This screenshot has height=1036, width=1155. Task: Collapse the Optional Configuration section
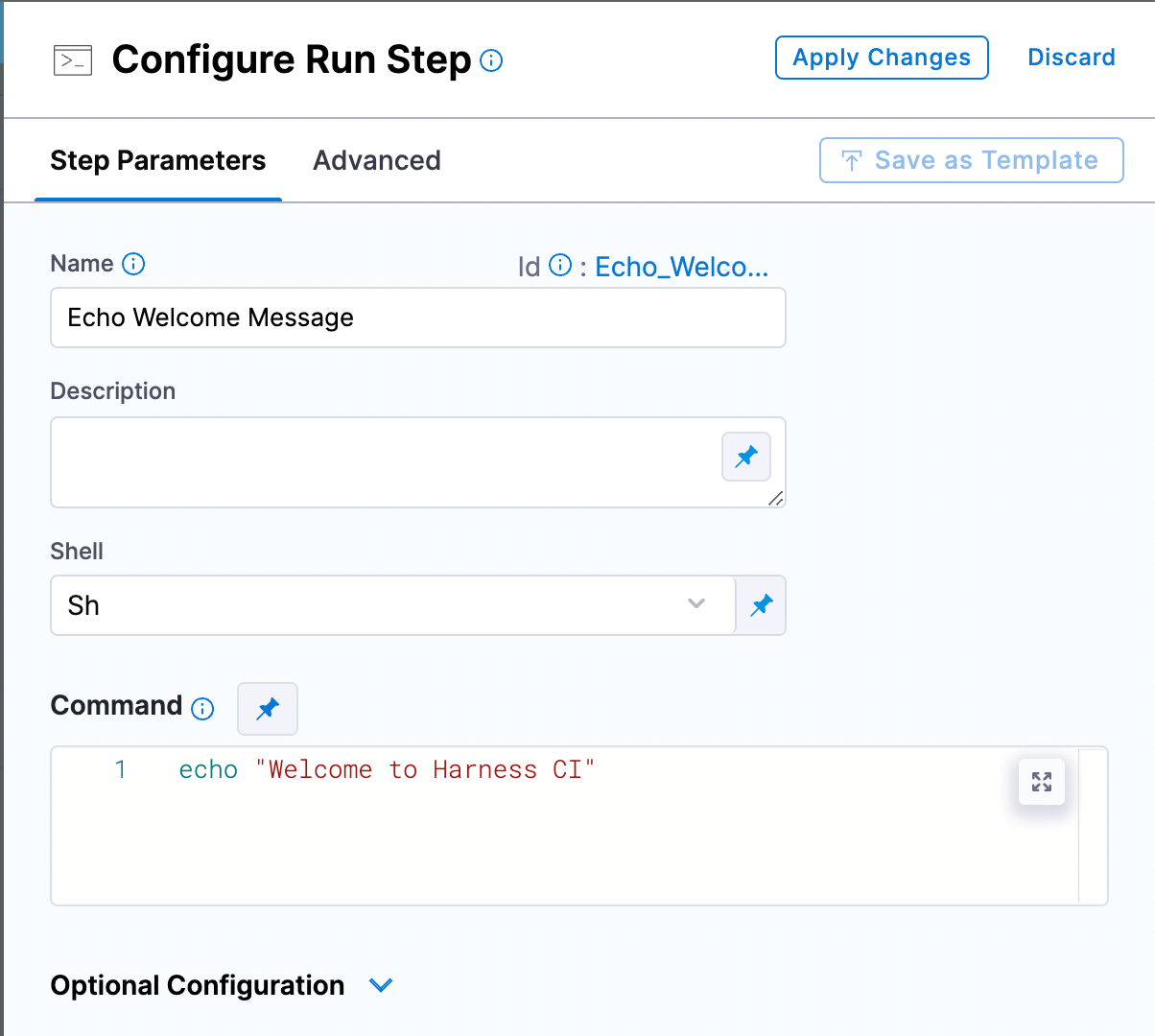[381, 985]
